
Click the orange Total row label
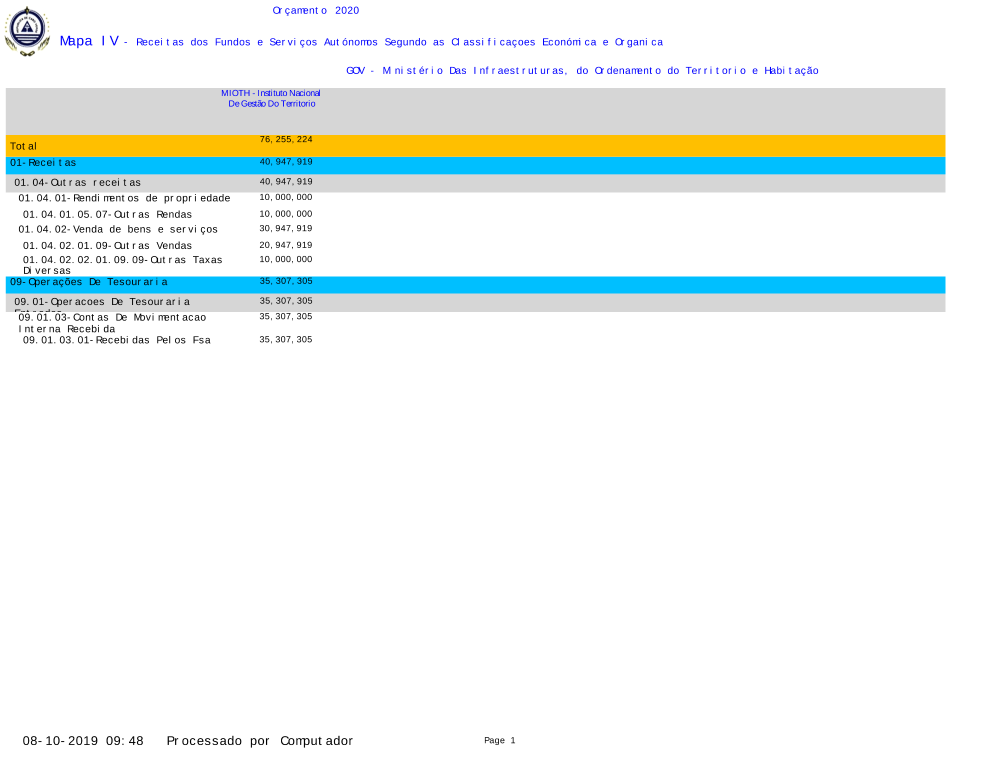click(24, 146)
